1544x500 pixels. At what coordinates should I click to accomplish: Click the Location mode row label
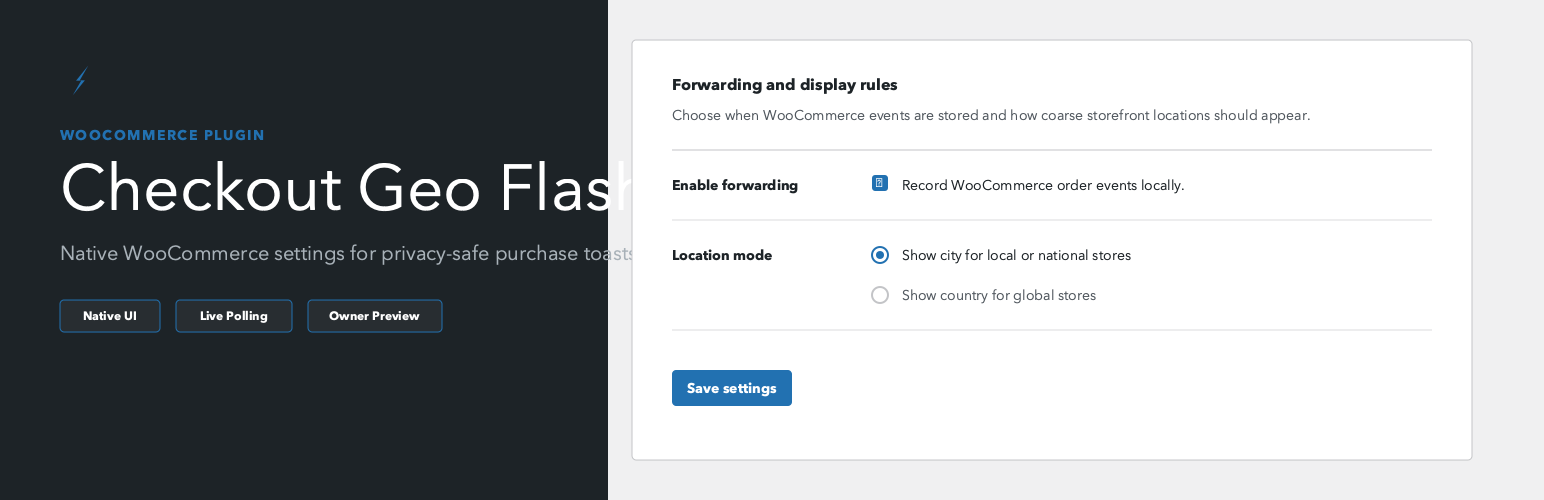[722, 255]
